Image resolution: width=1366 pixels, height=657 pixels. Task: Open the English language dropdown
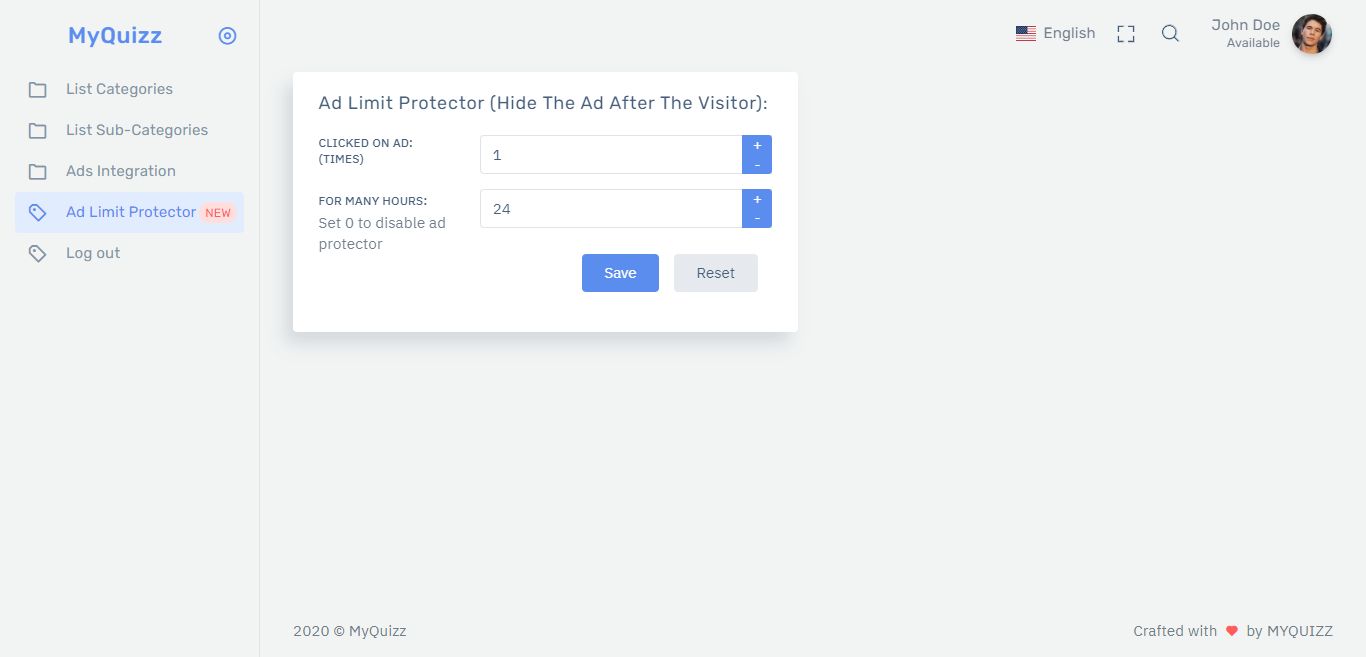[1056, 33]
